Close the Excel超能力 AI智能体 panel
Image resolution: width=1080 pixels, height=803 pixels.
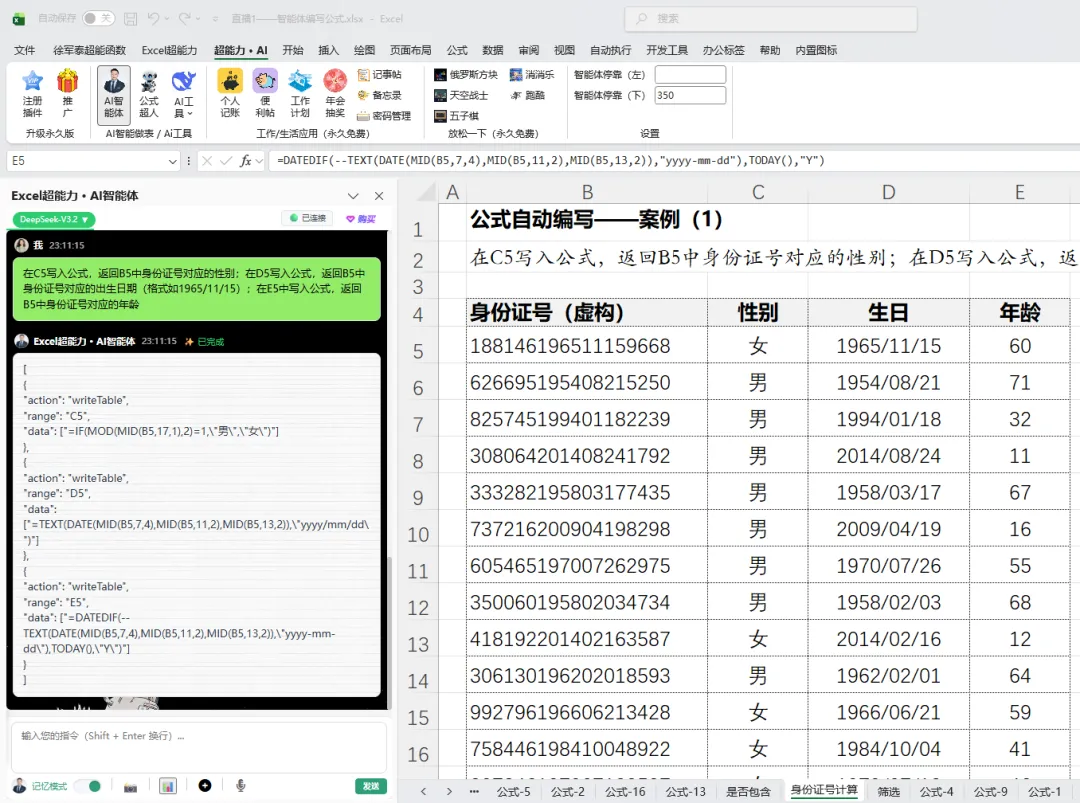(x=379, y=196)
